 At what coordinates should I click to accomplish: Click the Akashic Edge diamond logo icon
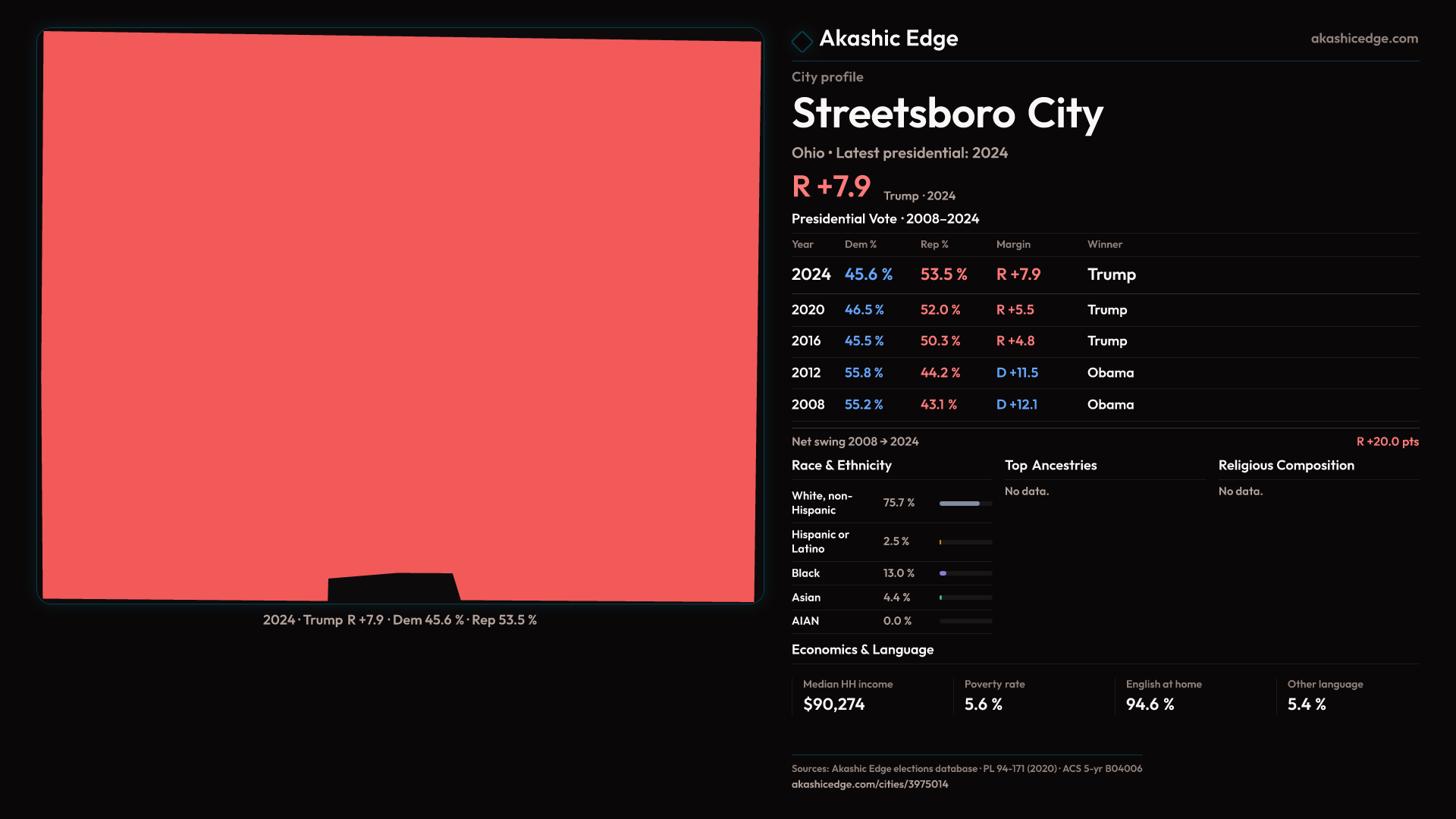point(802,41)
